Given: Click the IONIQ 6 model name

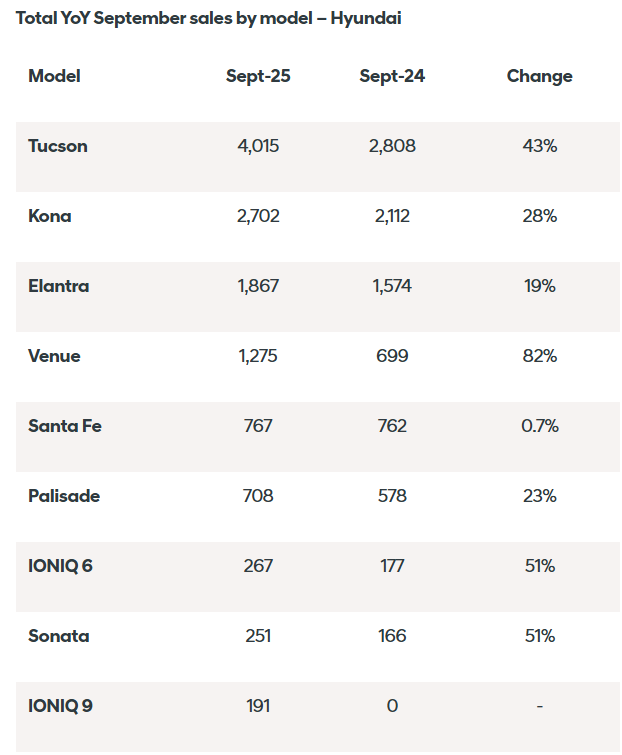Looking at the screenshot, I should (60, 566).
